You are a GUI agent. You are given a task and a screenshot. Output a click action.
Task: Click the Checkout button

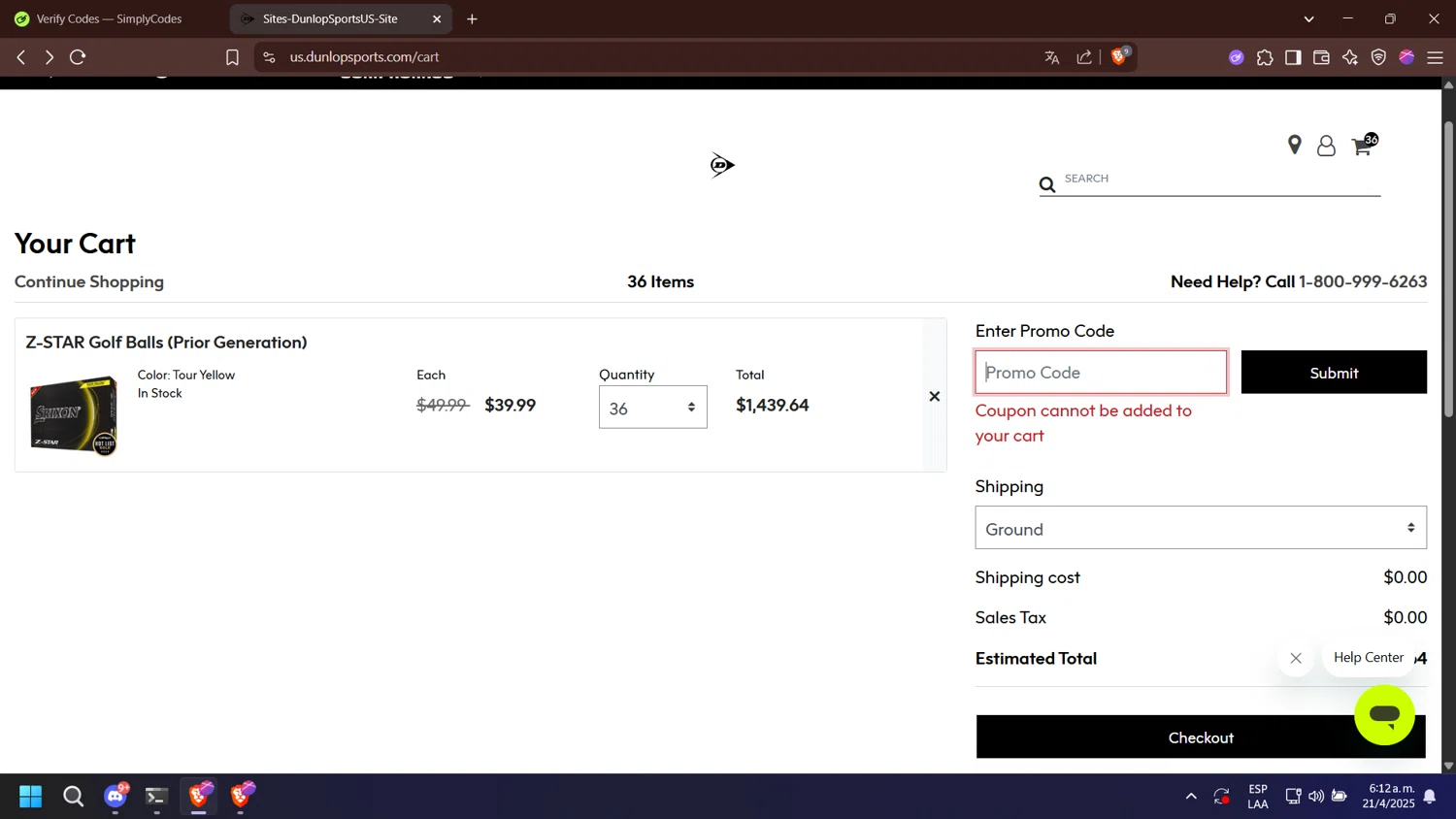[x=1201, y=737]
